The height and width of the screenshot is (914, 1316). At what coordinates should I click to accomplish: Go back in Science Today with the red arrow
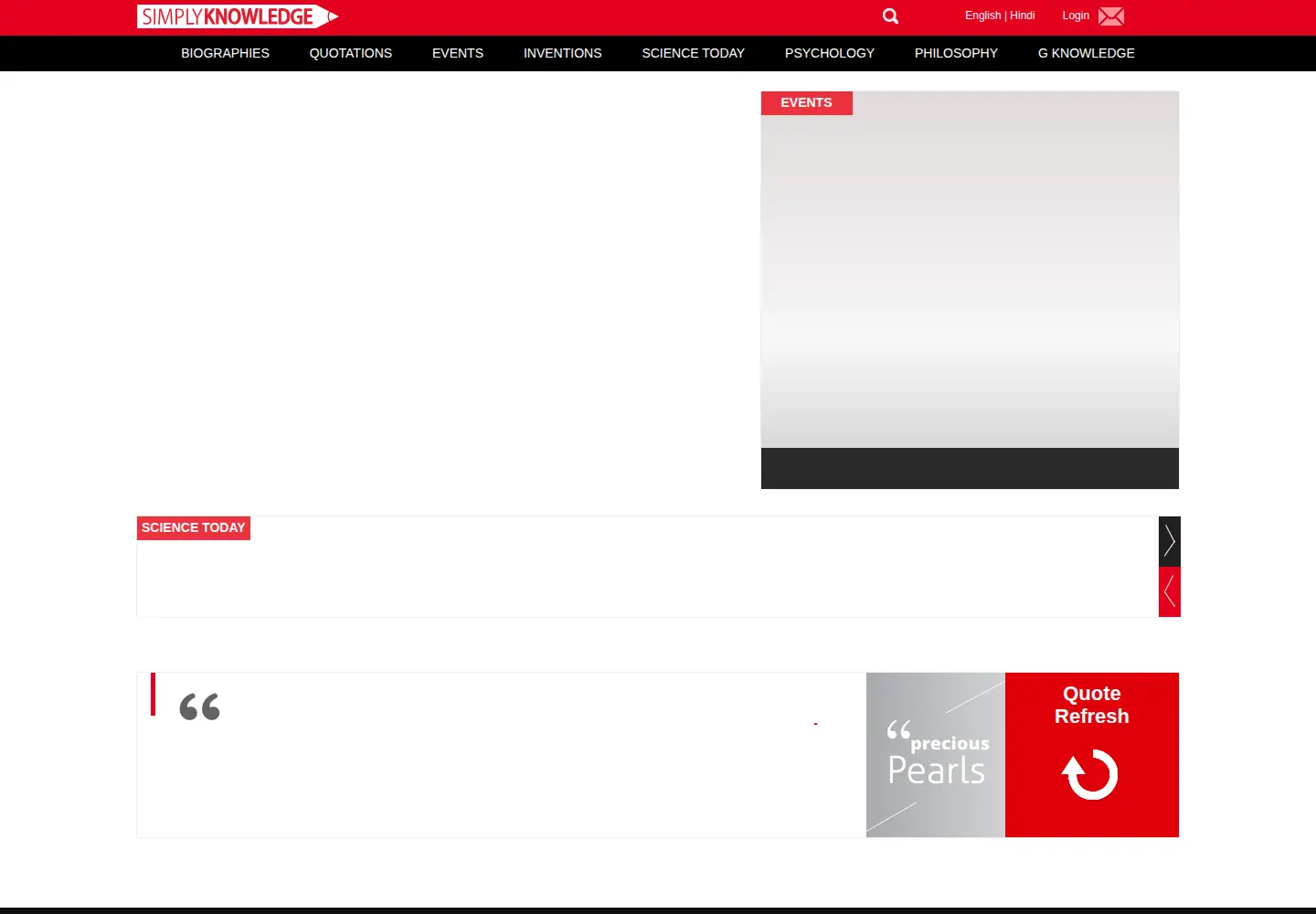coord(1170,592)
